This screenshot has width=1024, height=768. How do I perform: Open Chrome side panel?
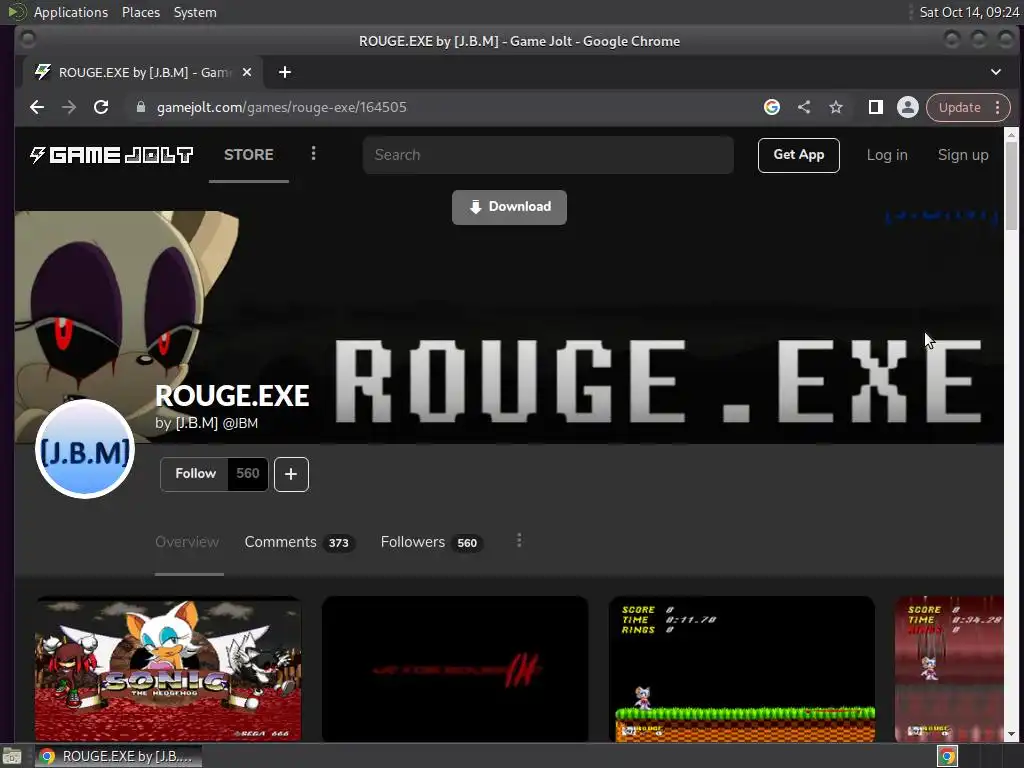click(x=876, y=107)
